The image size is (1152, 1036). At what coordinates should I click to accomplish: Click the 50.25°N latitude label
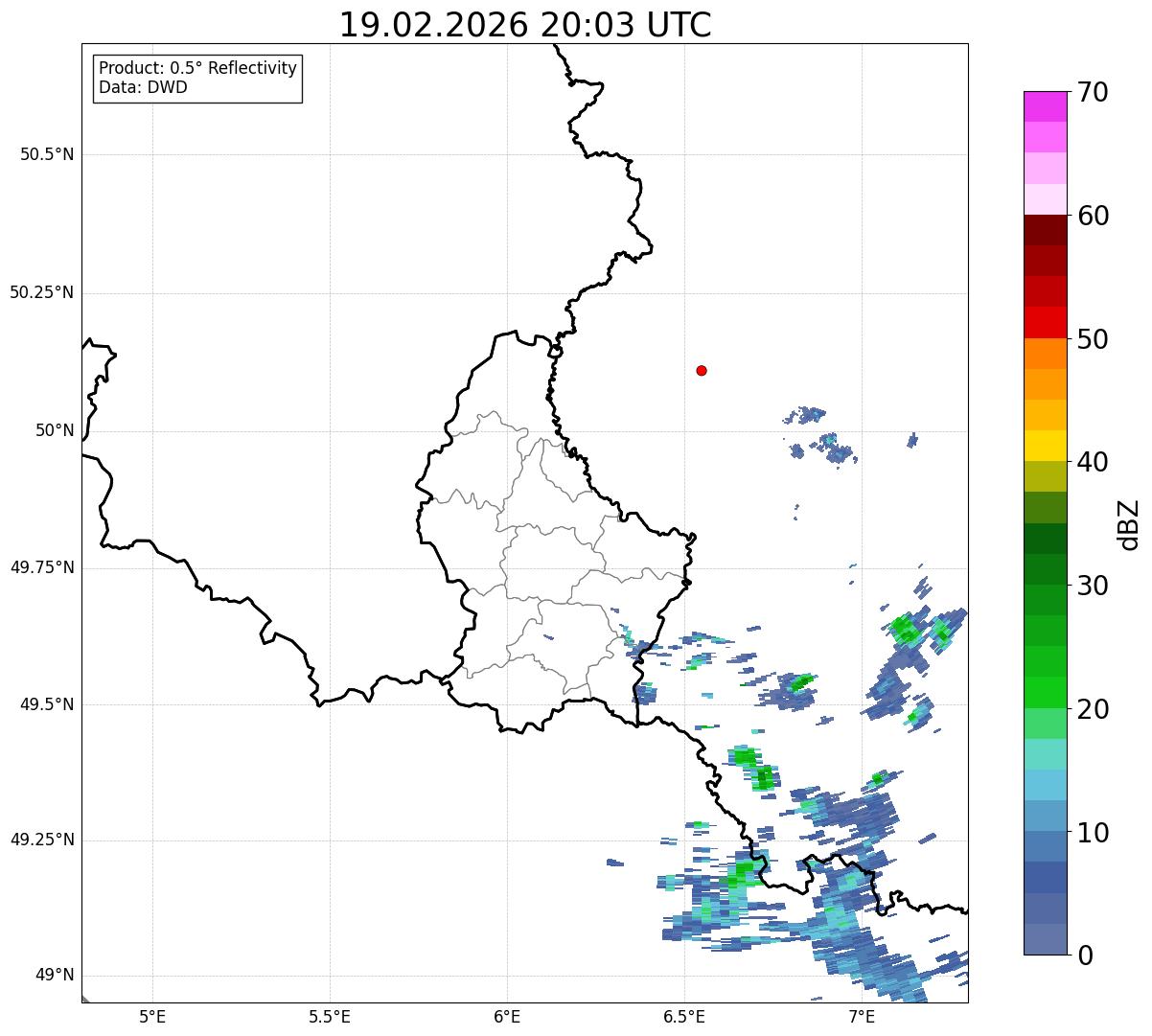coord(42,292)
